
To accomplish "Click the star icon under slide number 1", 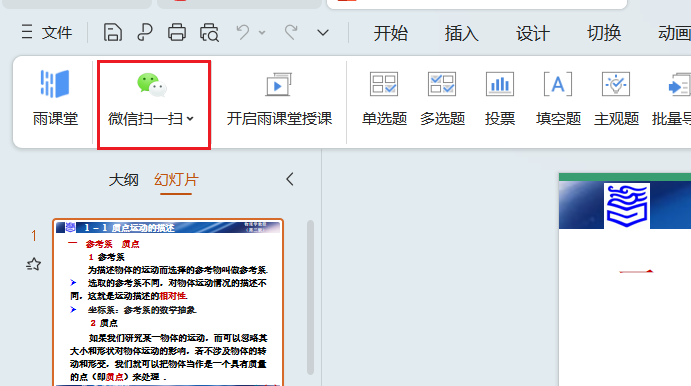I will coord(33,264).
